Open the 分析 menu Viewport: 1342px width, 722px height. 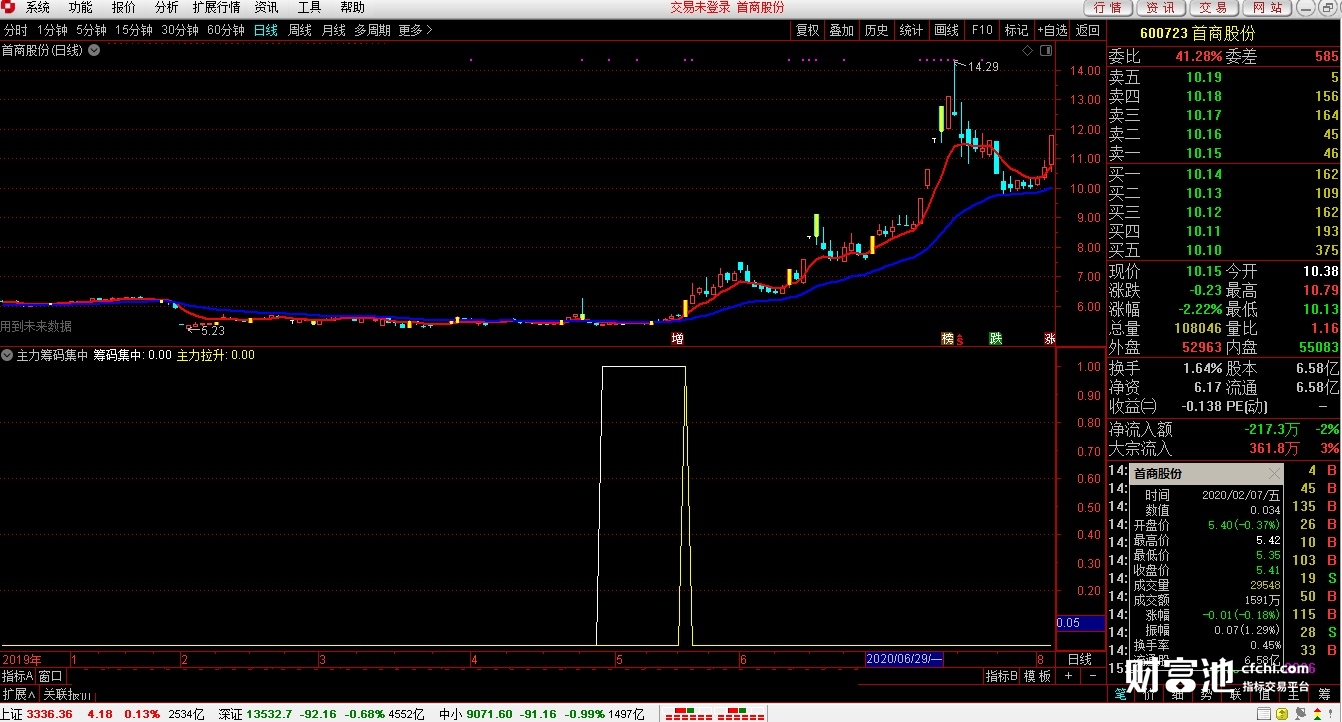coord(167,7)
